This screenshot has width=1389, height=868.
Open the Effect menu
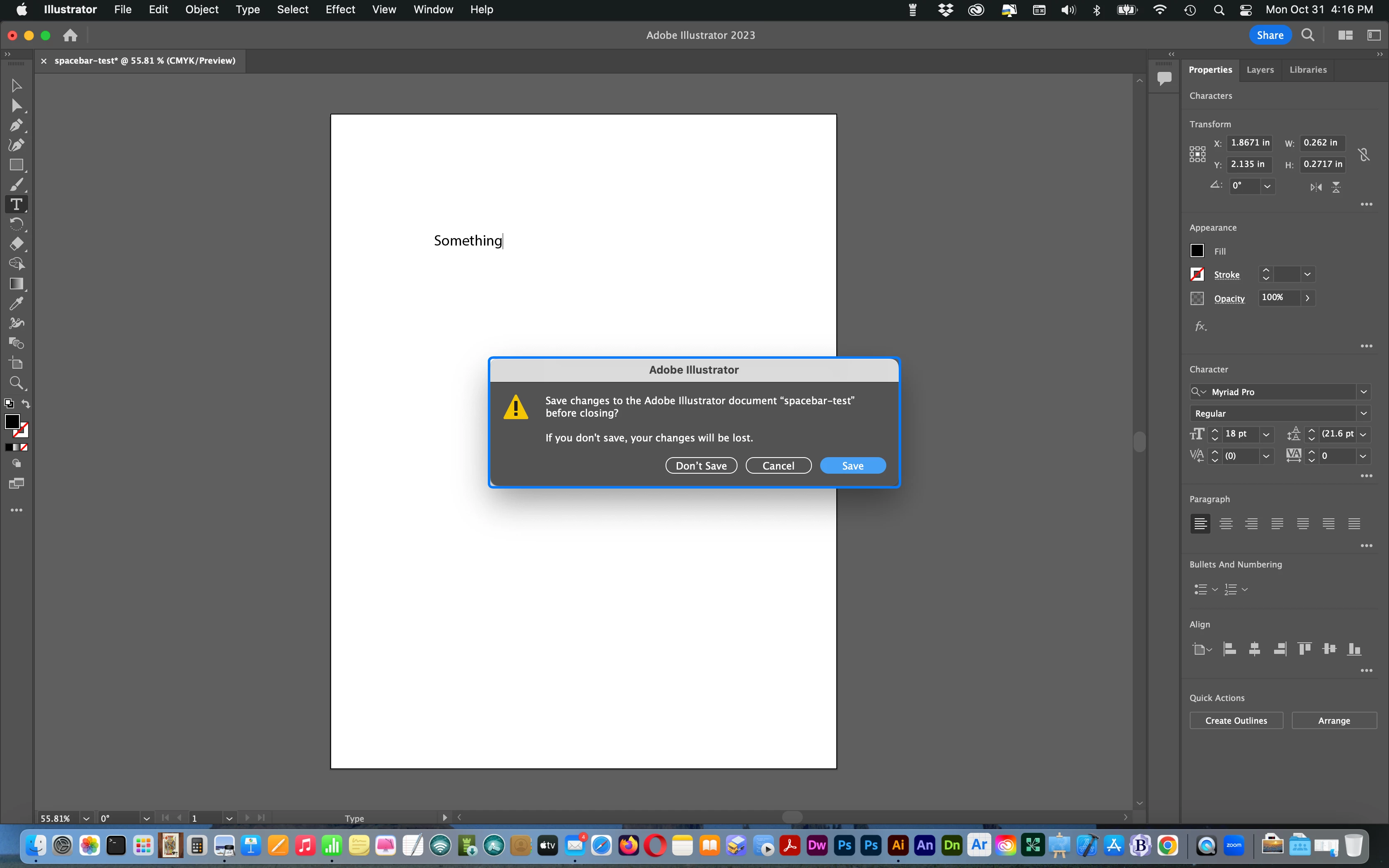[340, 10]
